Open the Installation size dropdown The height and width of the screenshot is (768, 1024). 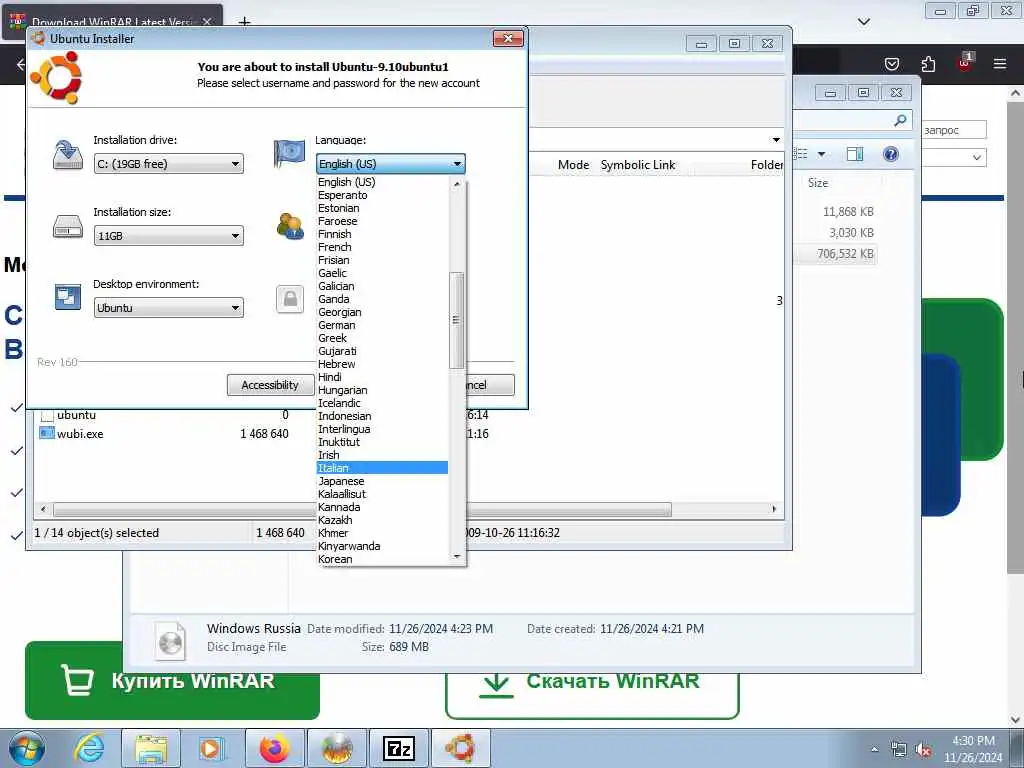coord(168,236)
